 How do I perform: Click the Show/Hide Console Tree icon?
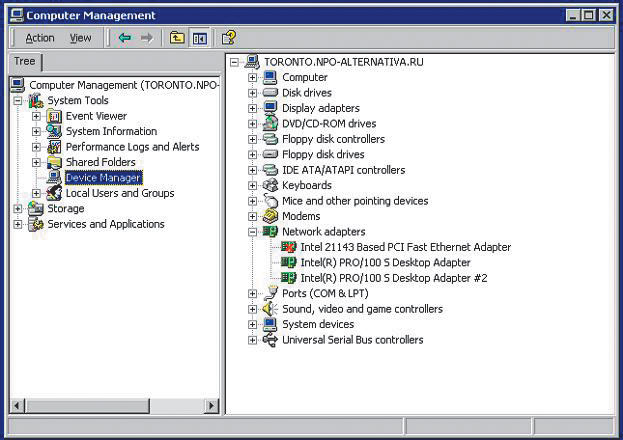[199, 38]
